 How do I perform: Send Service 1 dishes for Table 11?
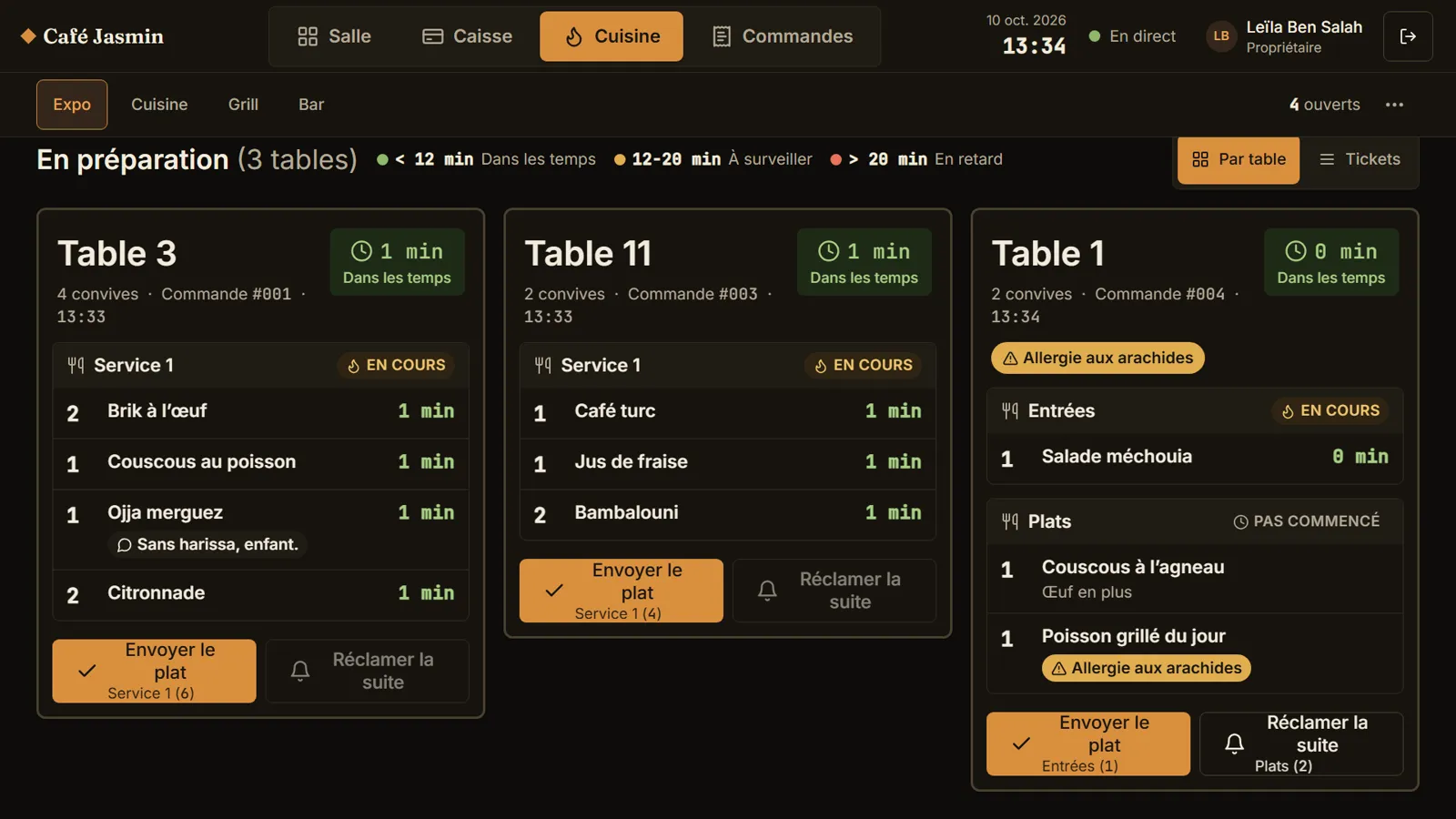[x=622, y=591]
